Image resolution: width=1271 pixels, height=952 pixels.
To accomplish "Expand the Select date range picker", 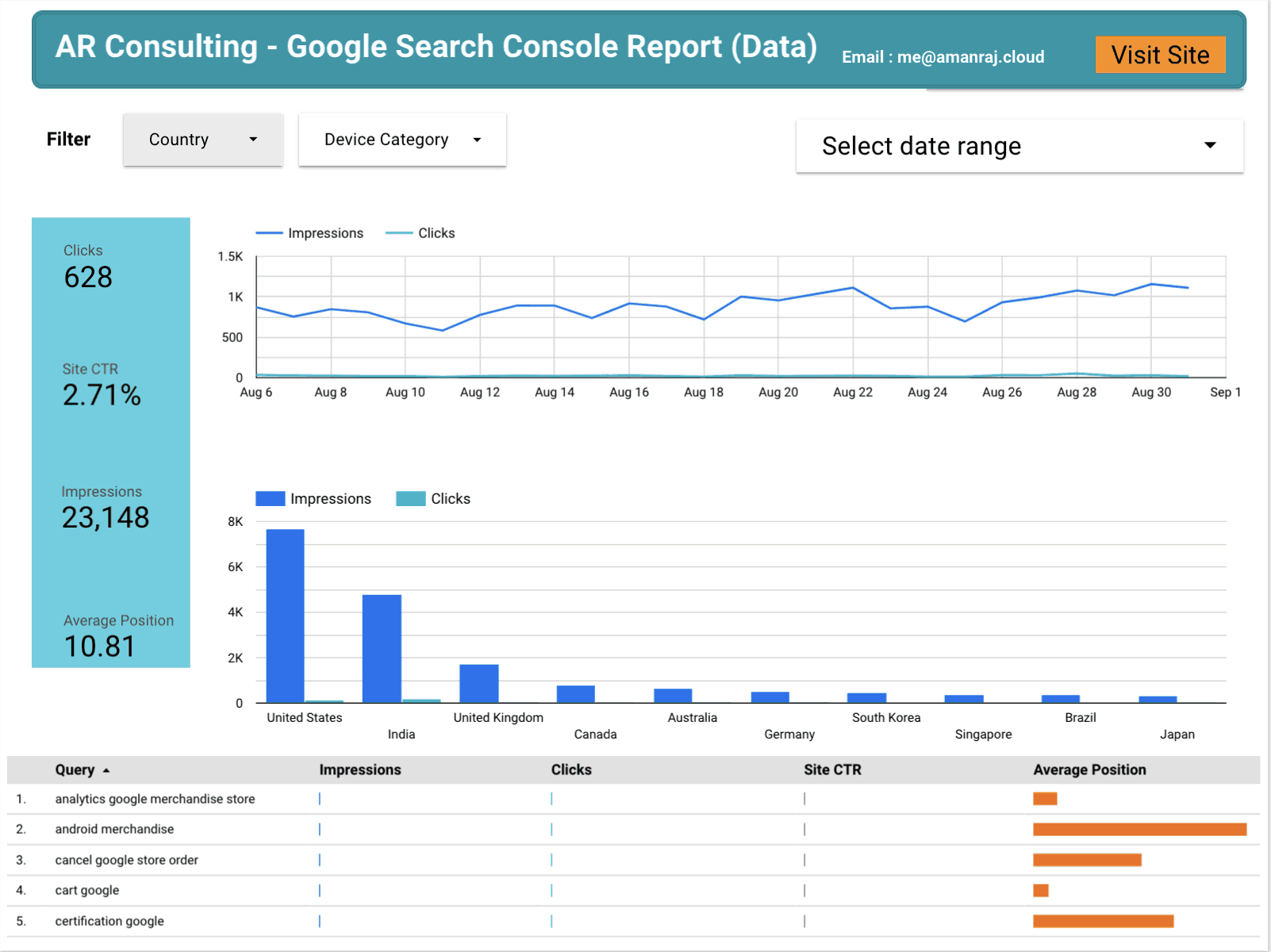I will coord(1019,146).
